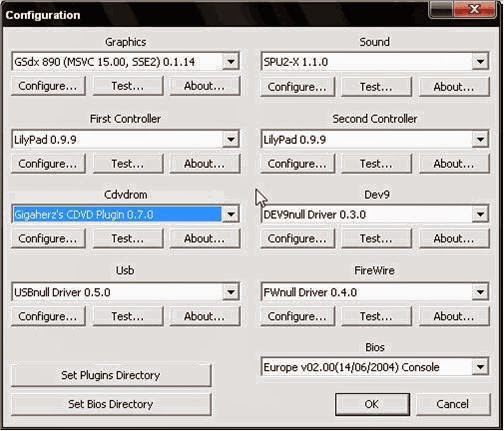Configure the Dev9 driver
The image size is (504, 431).
tap(297, 238)
